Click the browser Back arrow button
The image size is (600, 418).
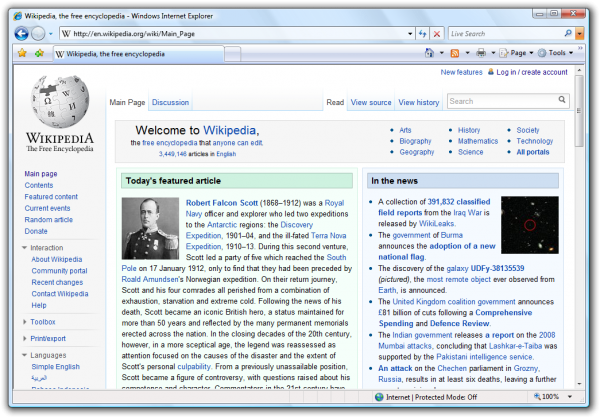point(22,34)
